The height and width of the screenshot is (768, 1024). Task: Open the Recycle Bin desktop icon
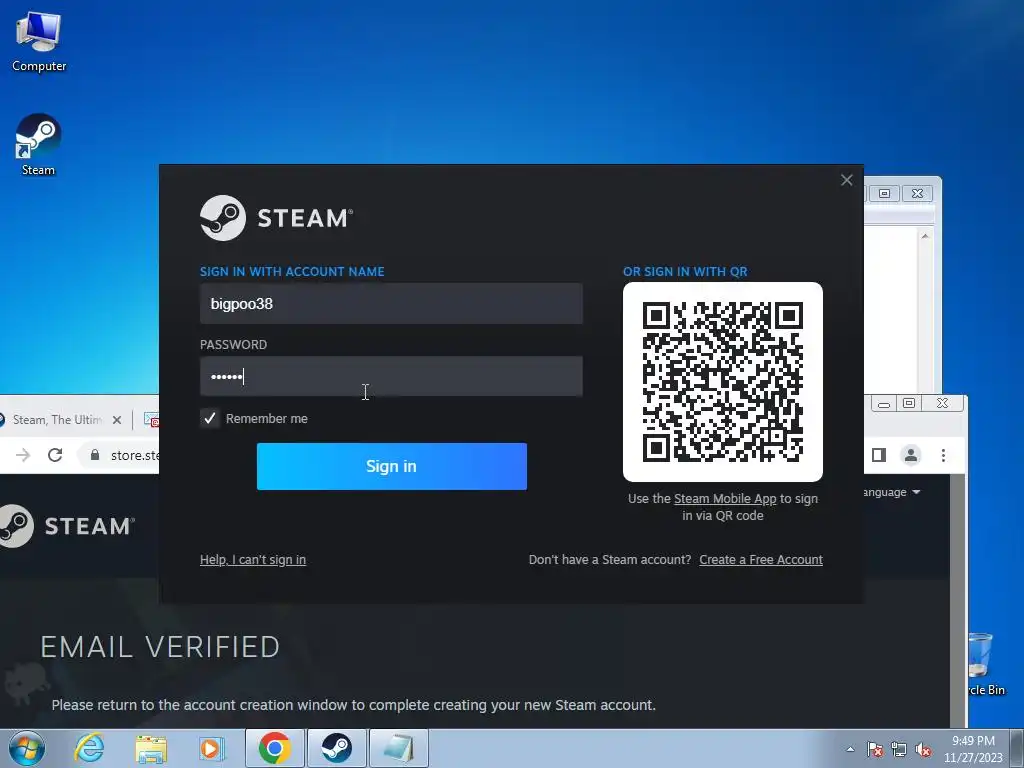pos(985,664)
